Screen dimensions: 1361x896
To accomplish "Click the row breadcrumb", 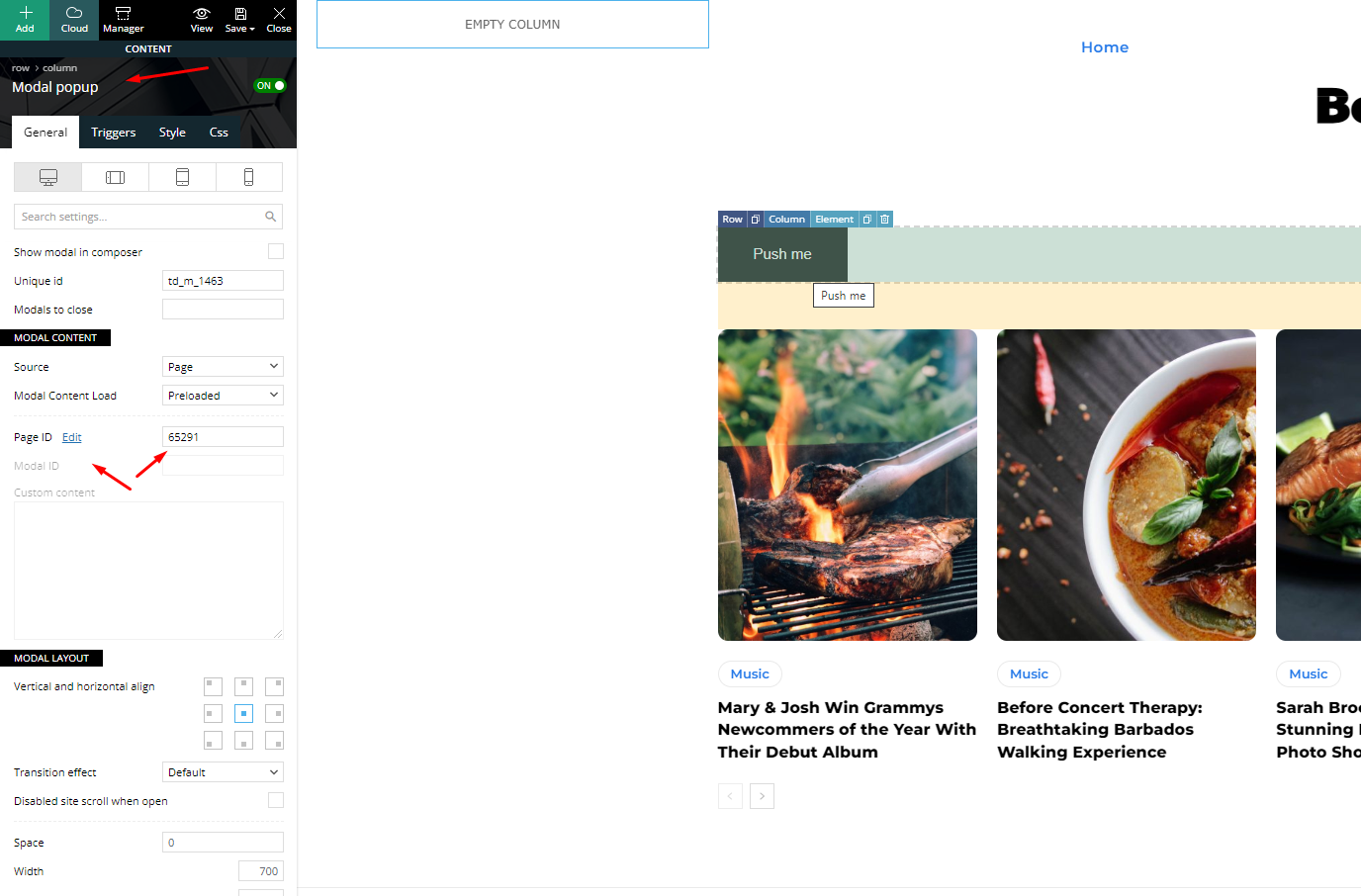I will point(21,68).
